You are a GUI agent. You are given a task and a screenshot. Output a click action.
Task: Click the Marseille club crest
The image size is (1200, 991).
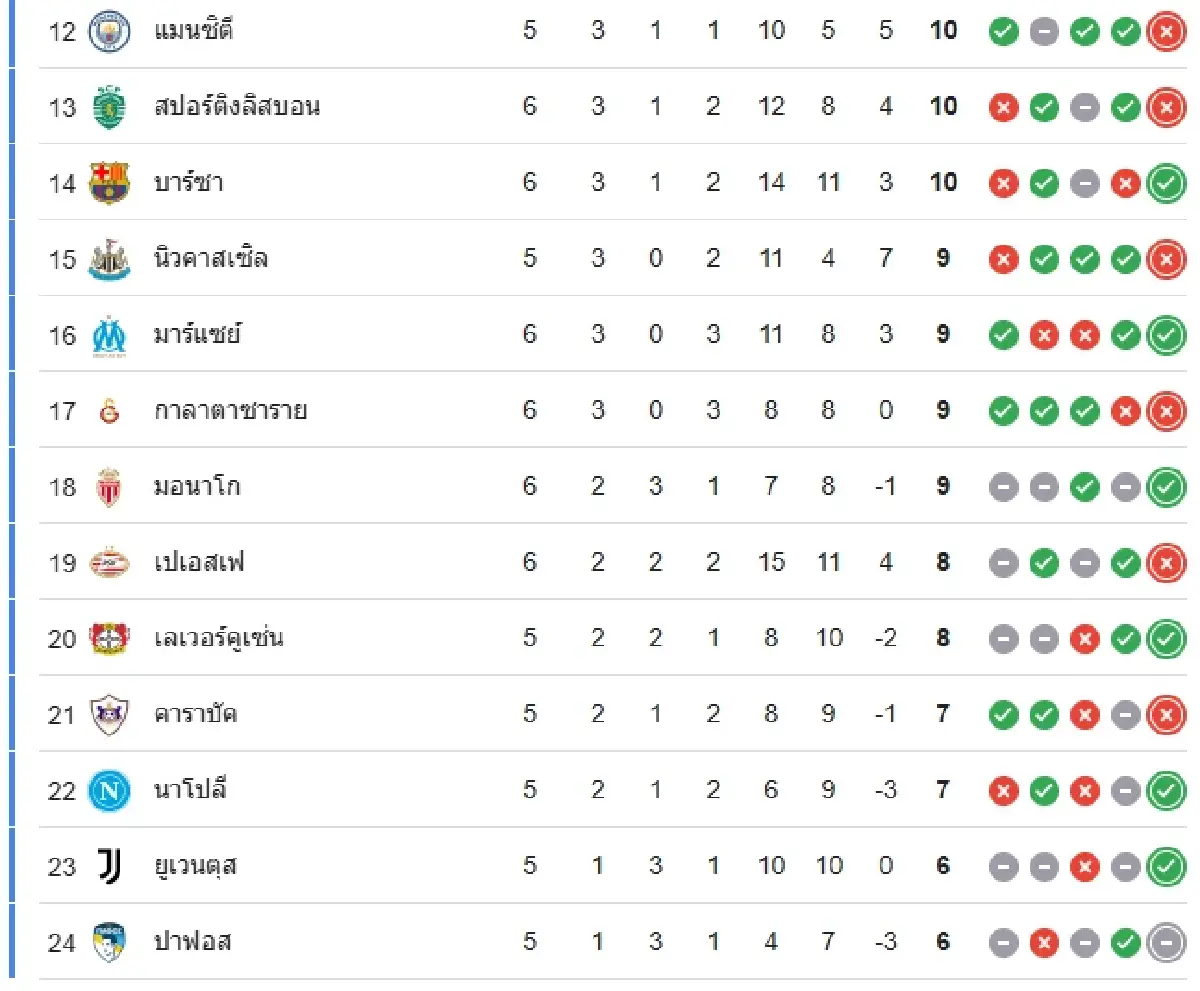tap(109, 335)
